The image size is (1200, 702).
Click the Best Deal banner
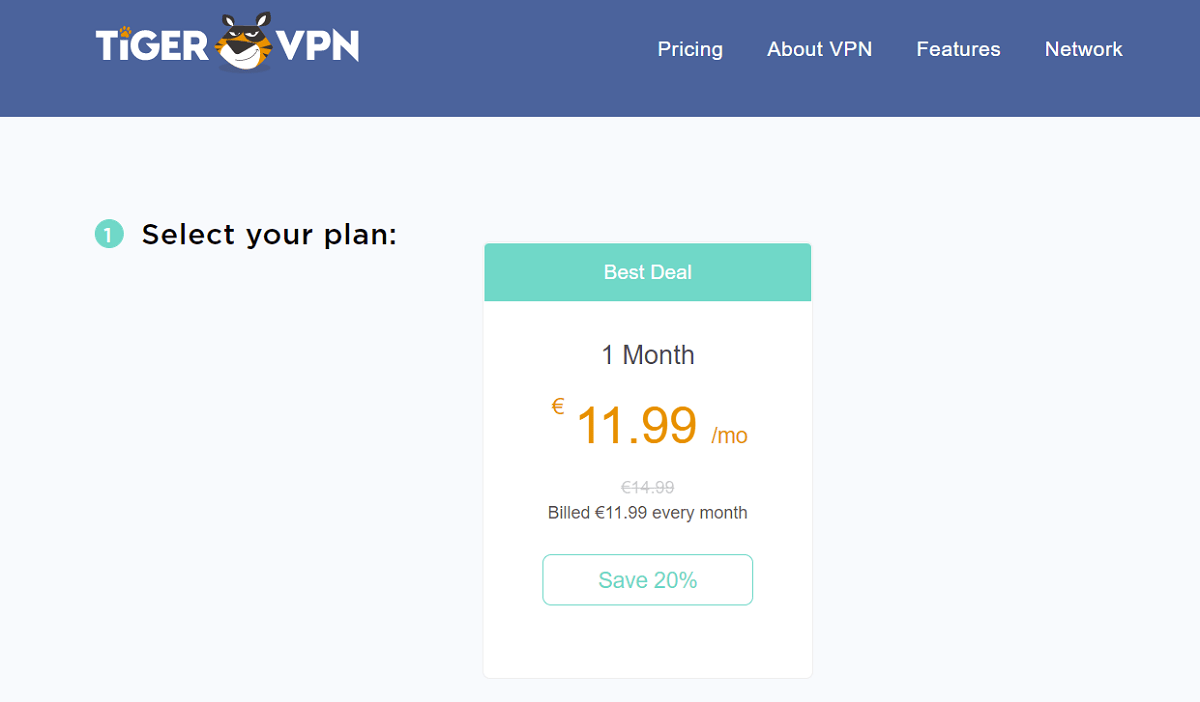click(647, 271)
